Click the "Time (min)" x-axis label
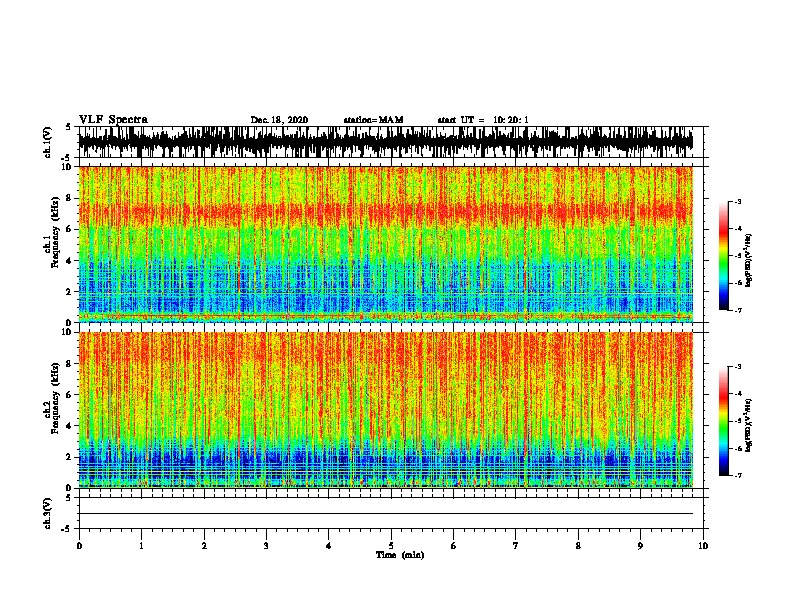The image size is (792, 612). pyautogui.click(x=400, y=555)
